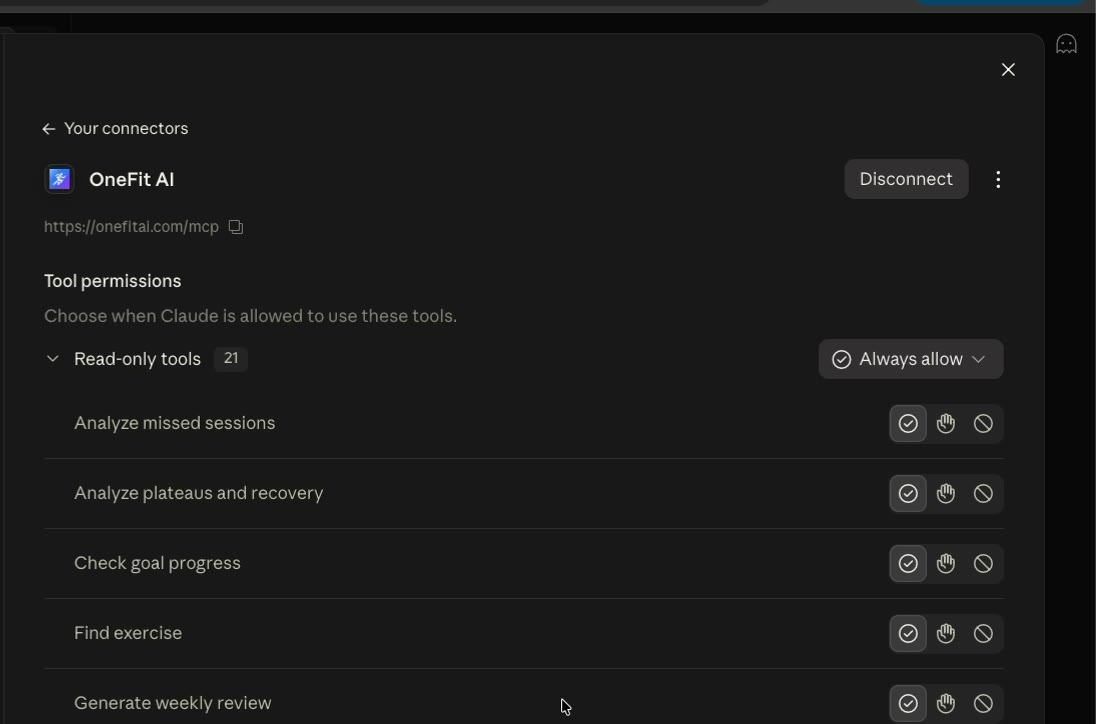Set Find exercise to needs approval hand icon

click(946, 633)
